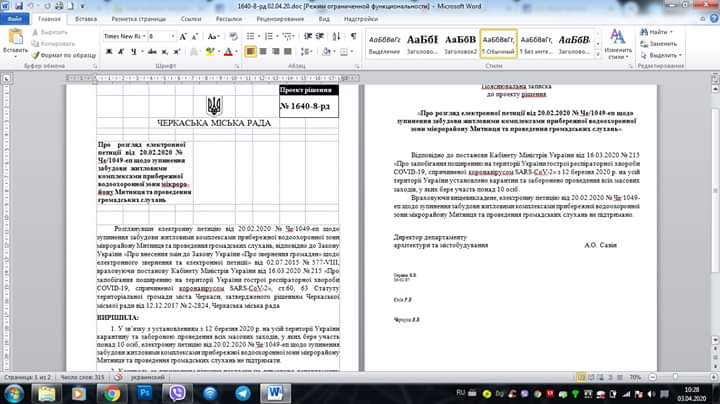Apply the Заголовок 2 style
Image resolution: width=720 pixels, height=404 pixels.
(x=461, y=44)
